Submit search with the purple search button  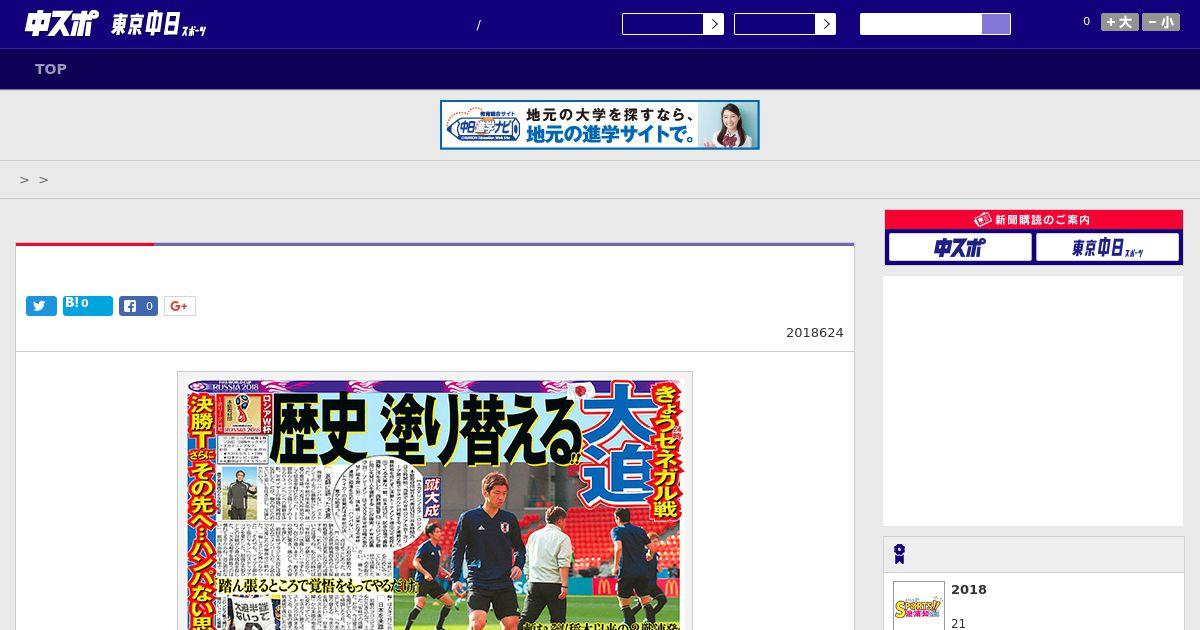point(996,24)
